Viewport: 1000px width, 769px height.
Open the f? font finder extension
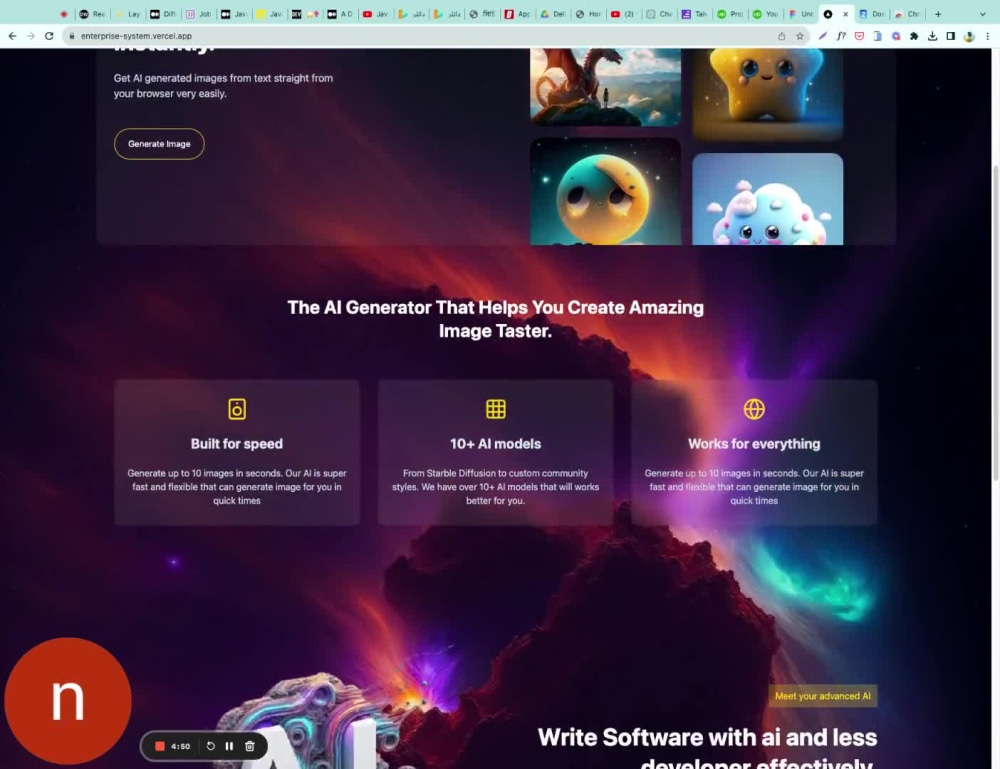pos(841,36)
